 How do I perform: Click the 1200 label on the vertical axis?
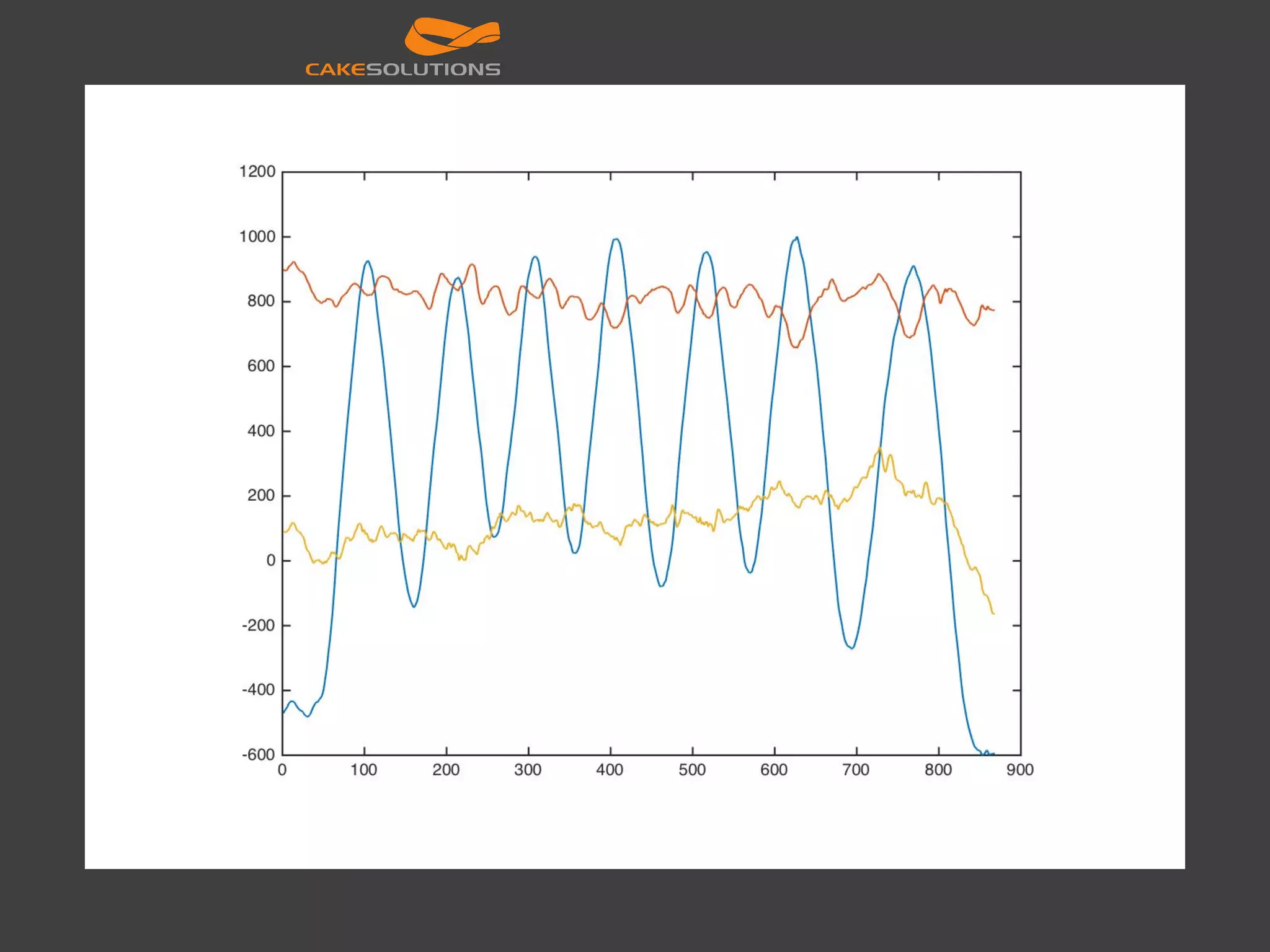[x=257, y=172]
